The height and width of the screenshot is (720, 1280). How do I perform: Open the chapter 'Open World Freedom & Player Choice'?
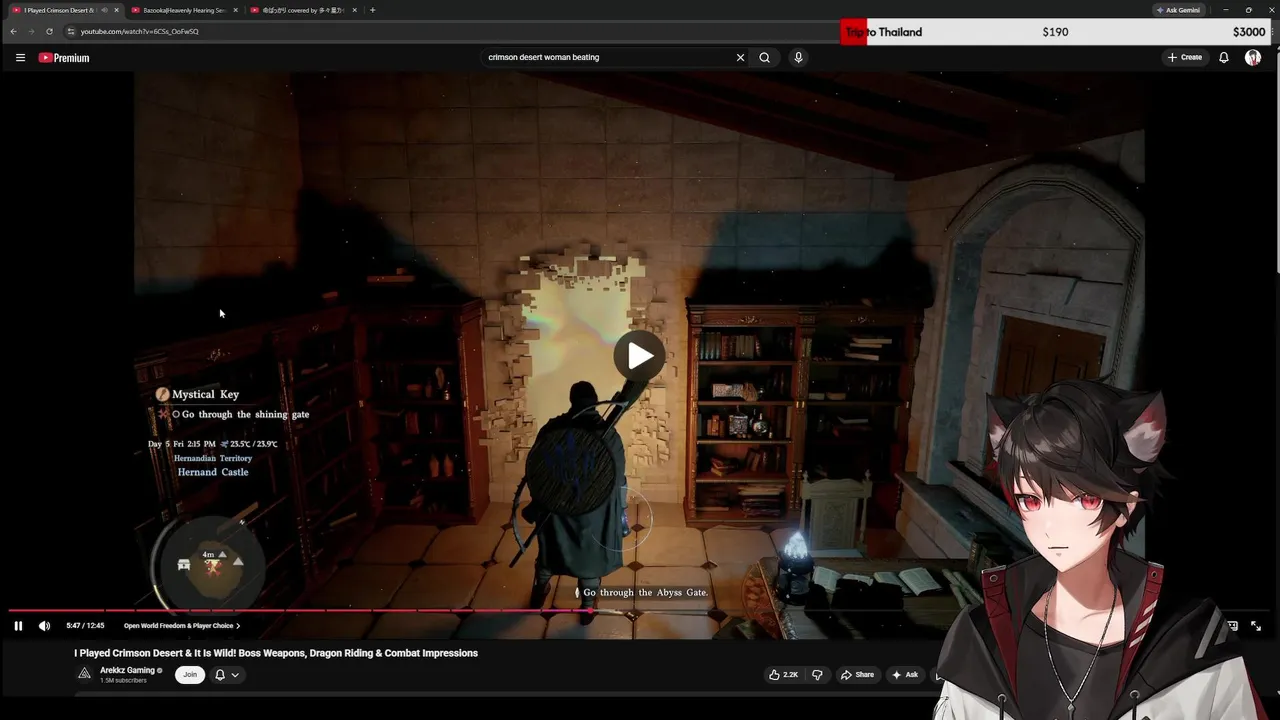(182, 626)
